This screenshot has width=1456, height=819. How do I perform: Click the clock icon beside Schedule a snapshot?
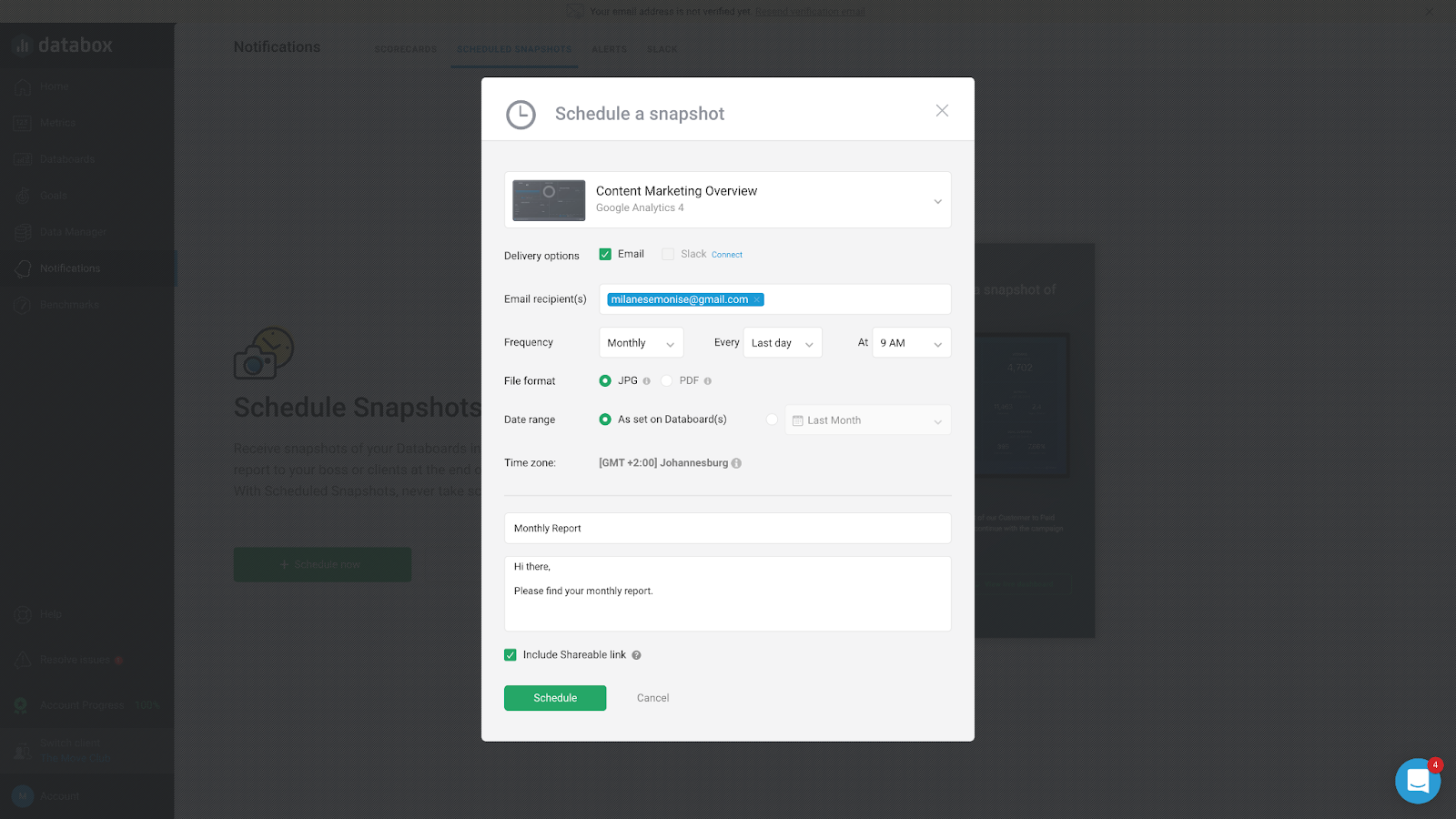[x=521, y=115]
